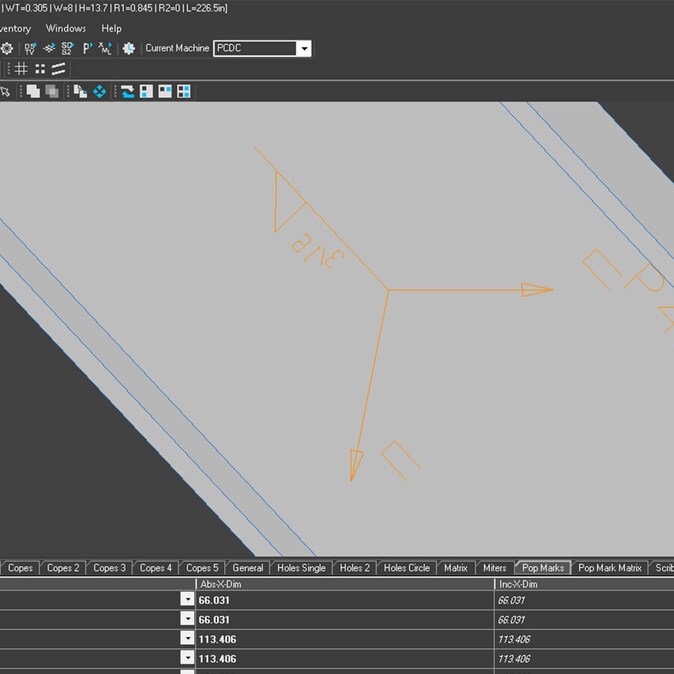
Task: Switch to the Holes 2 tab
Action: pyautogui.click(x=355, y=568)
